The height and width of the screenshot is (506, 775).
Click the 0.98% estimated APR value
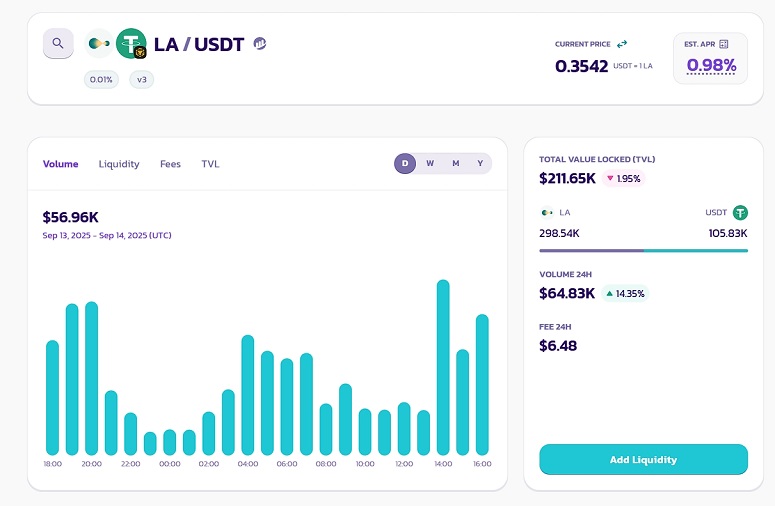pyautogui.click(x=711, y=66)
